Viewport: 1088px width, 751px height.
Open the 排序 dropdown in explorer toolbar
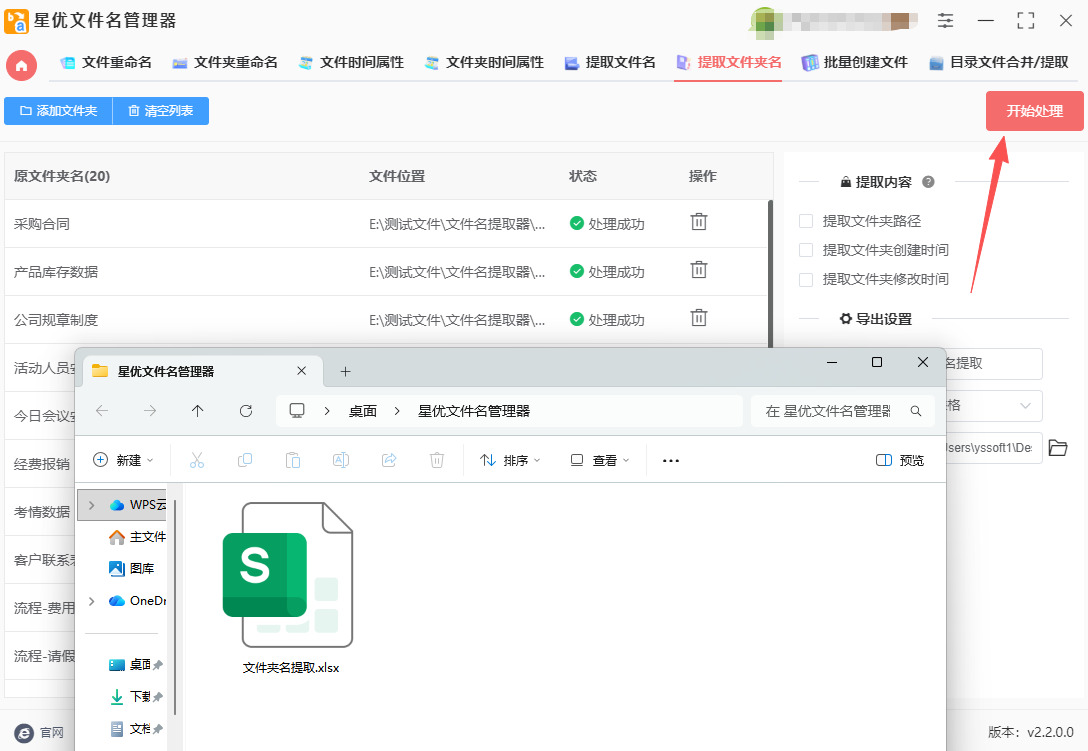tap(510, 460)
